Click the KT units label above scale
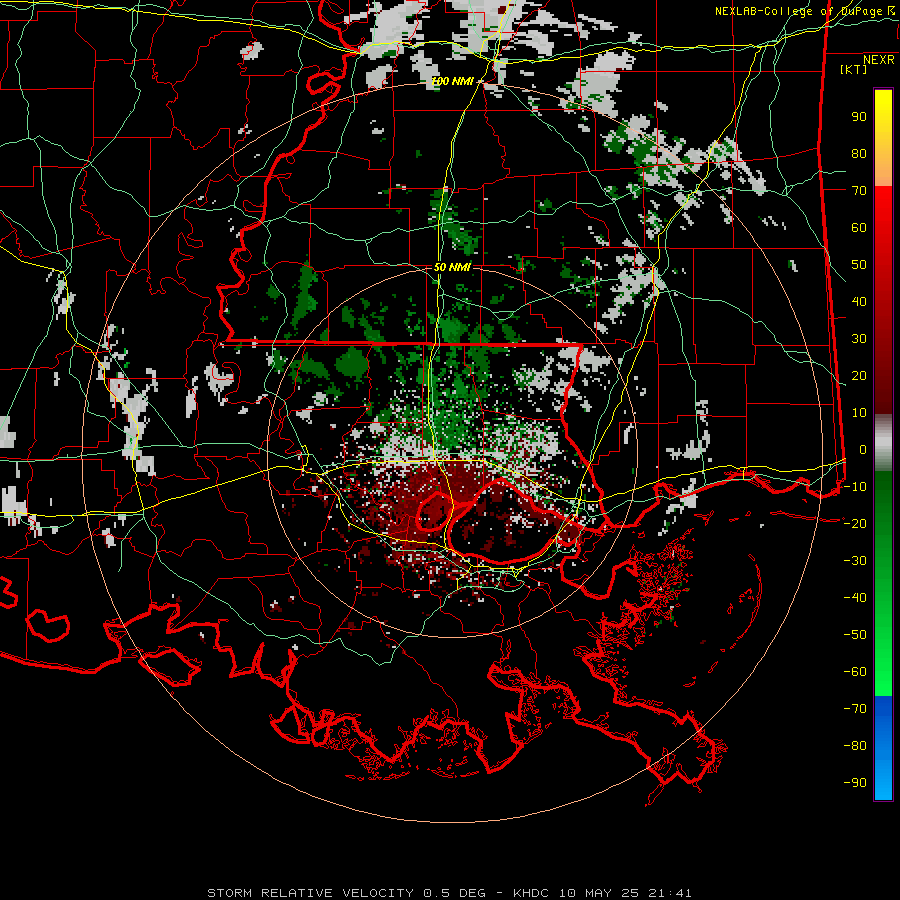This screenshot has height=900, width=900. tap(854, 69)
